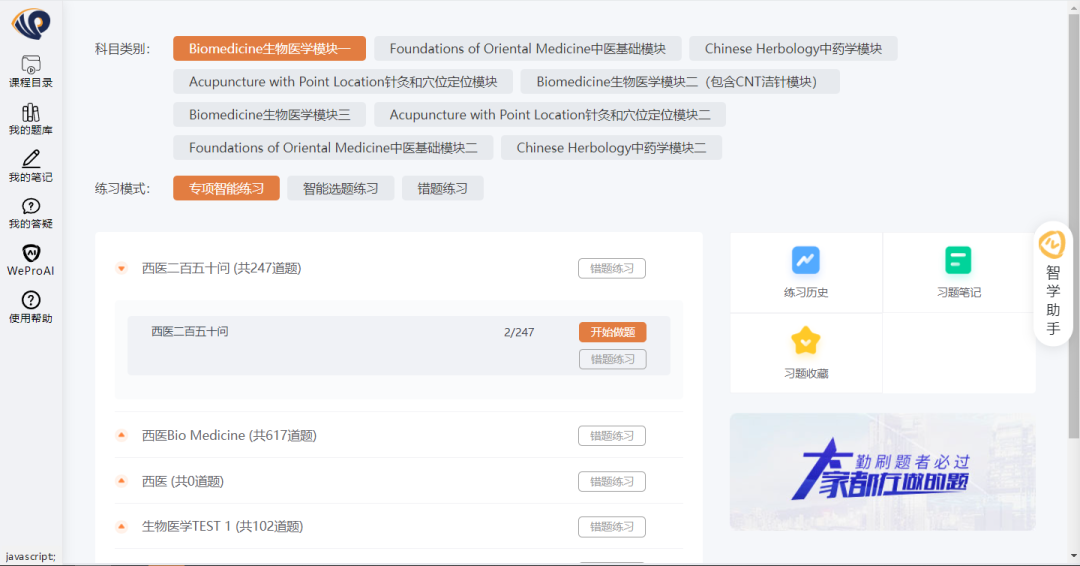Open the 智学助手 assistant widget
The image size is (1080, 566).
1052,283
